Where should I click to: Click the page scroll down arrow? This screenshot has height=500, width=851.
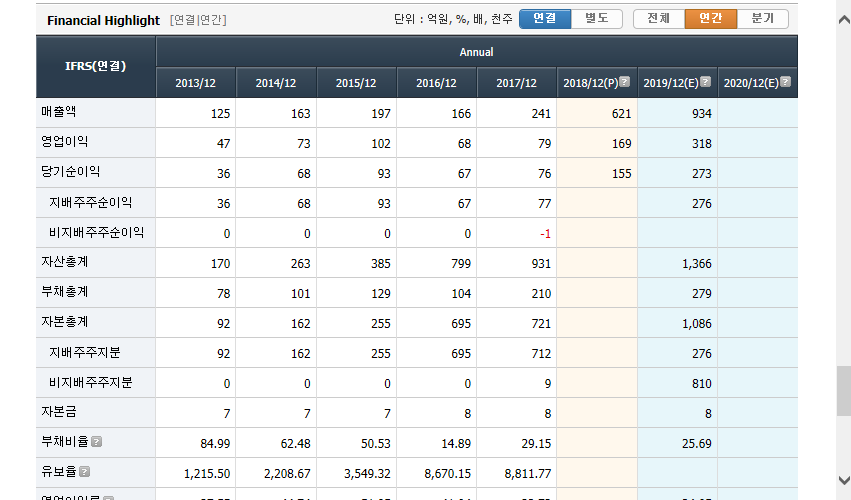(843, 480)
